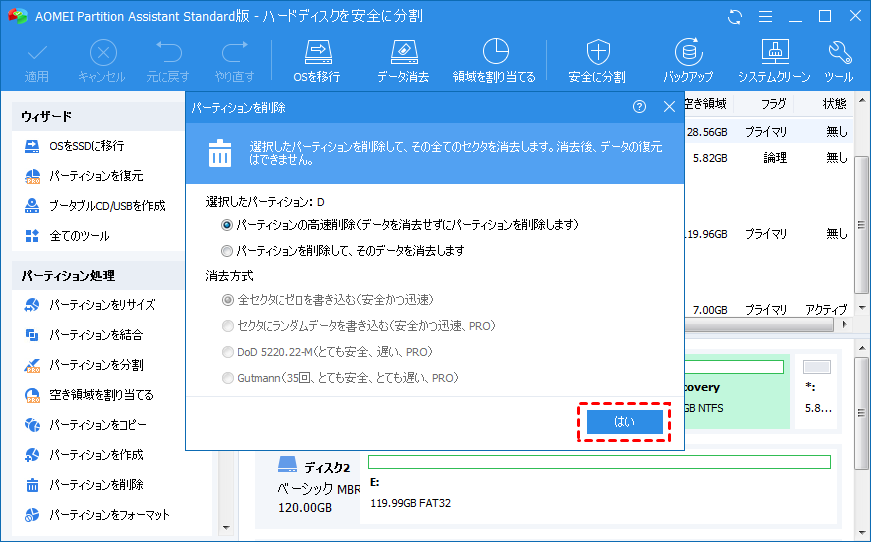
Task: Click the キャンセル toolbar icon
Action: 102,62
